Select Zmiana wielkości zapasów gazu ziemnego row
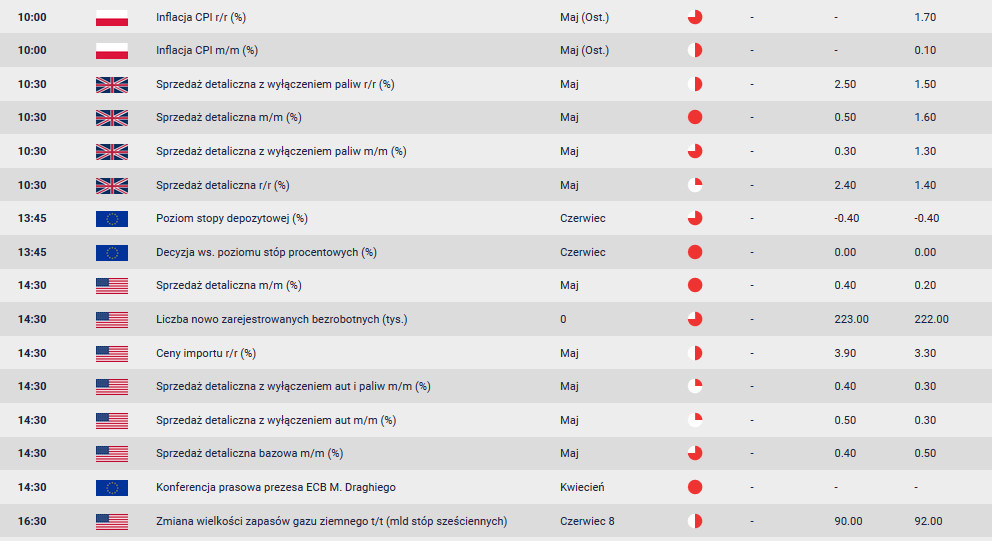Image resolution: width=992 pixels, height=541 pixels. [x=496, y=521]
